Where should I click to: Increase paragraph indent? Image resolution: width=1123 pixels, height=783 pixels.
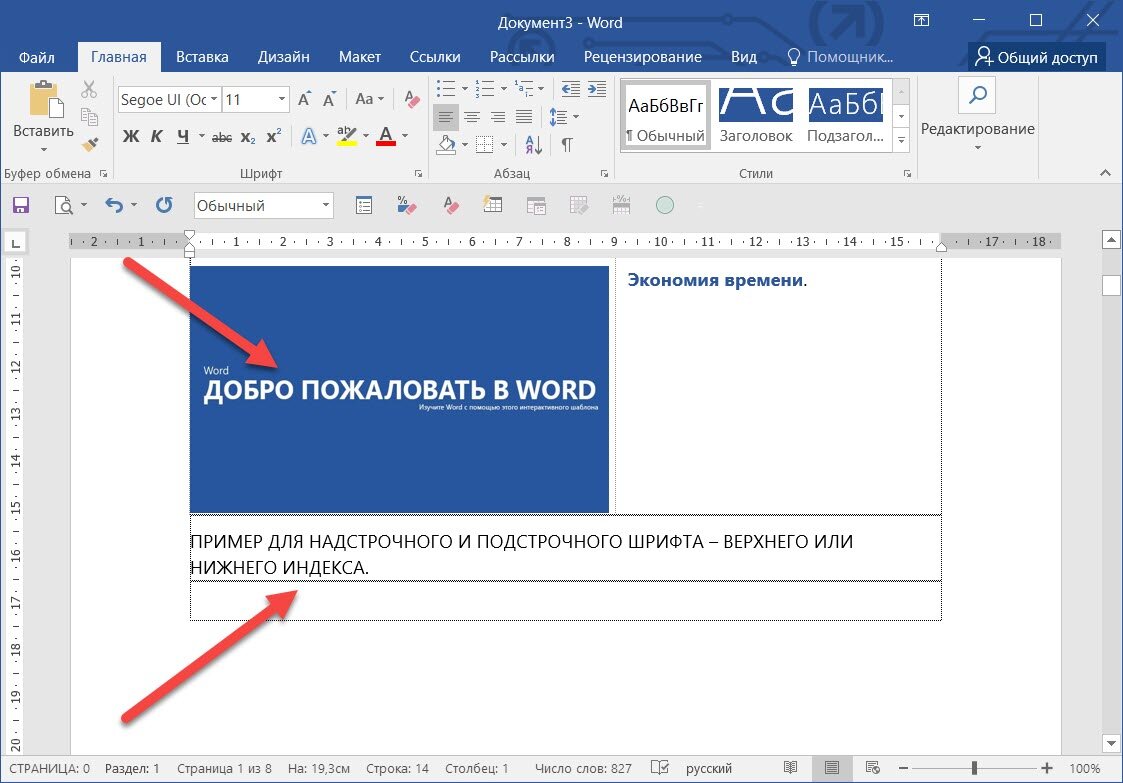[597, 88]
